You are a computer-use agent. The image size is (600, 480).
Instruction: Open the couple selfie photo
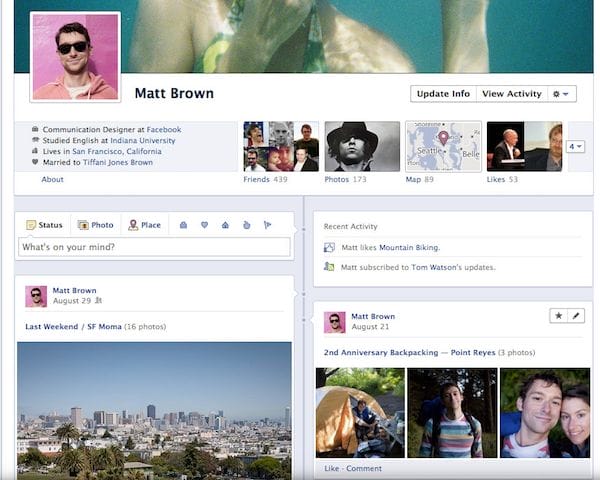(545, 413)
